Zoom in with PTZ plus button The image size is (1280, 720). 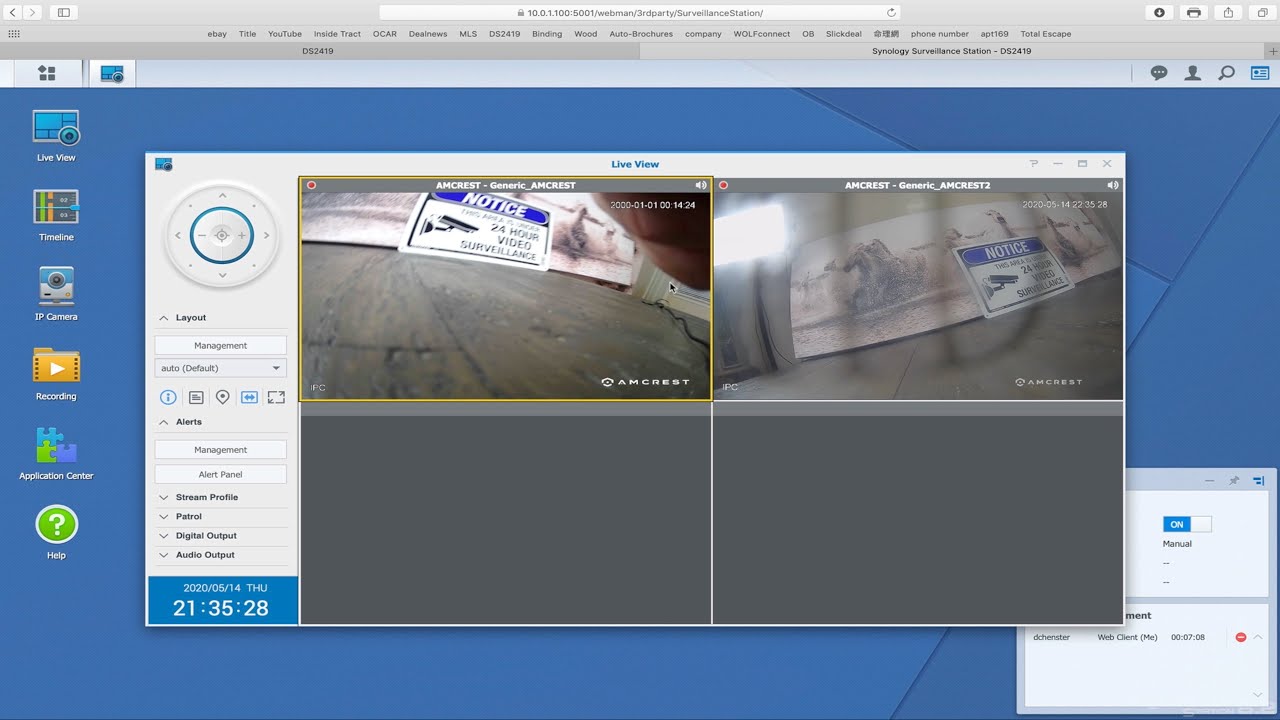(242, 235)
